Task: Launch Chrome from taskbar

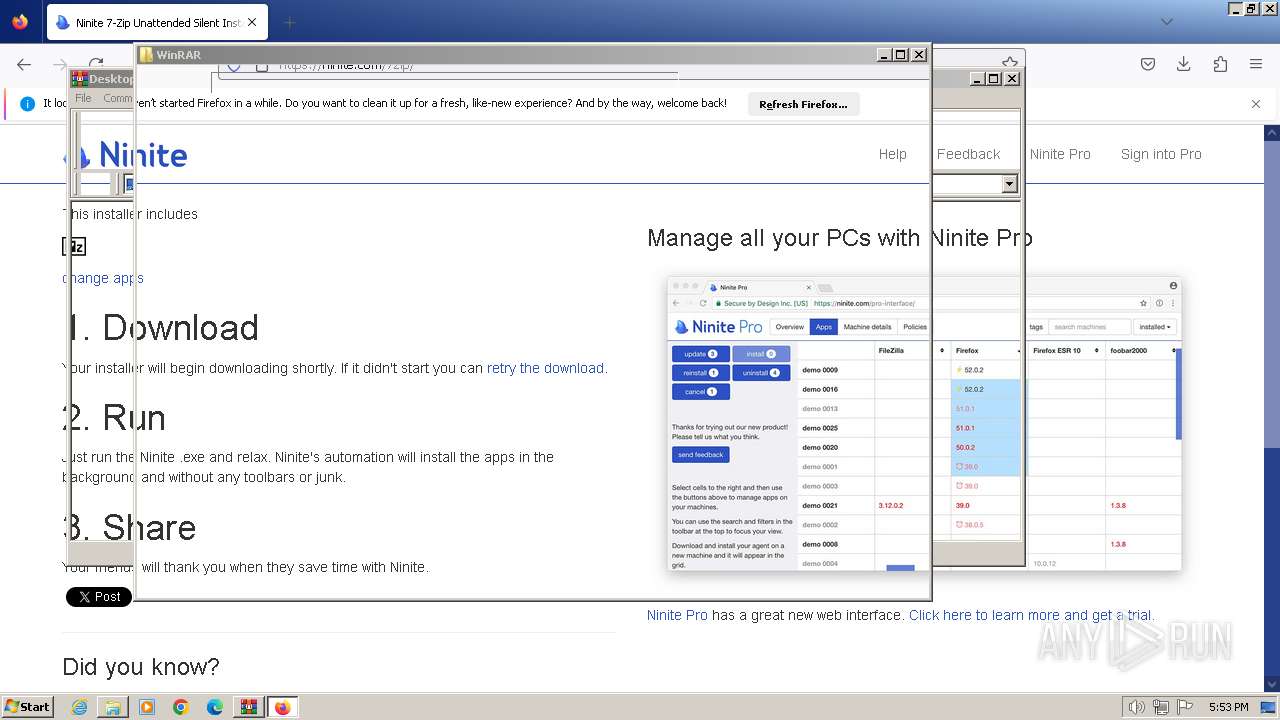Action: (x=181, y=707)
